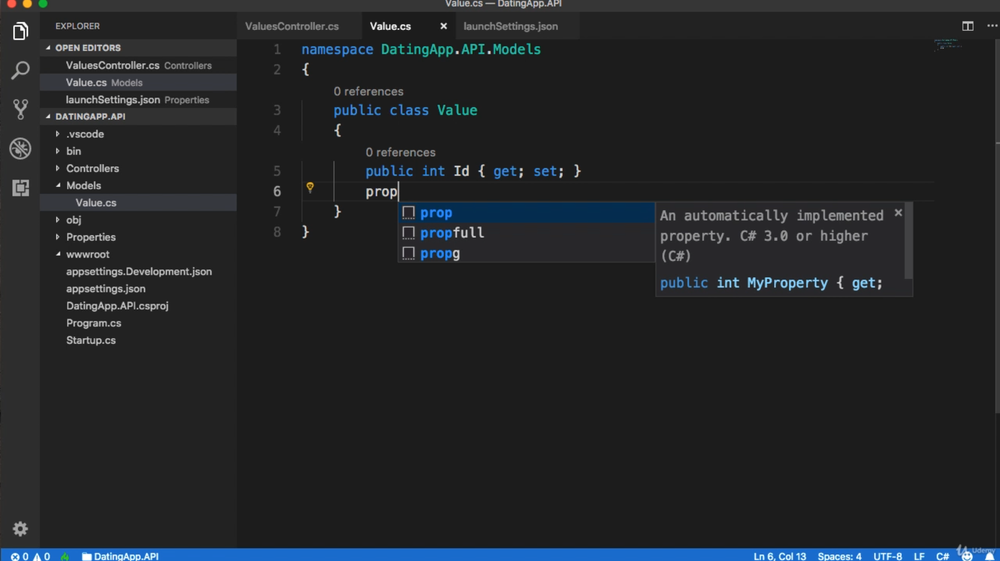Click the 0 references lens above class Value
1000x561 pixels.
point(368,91)
